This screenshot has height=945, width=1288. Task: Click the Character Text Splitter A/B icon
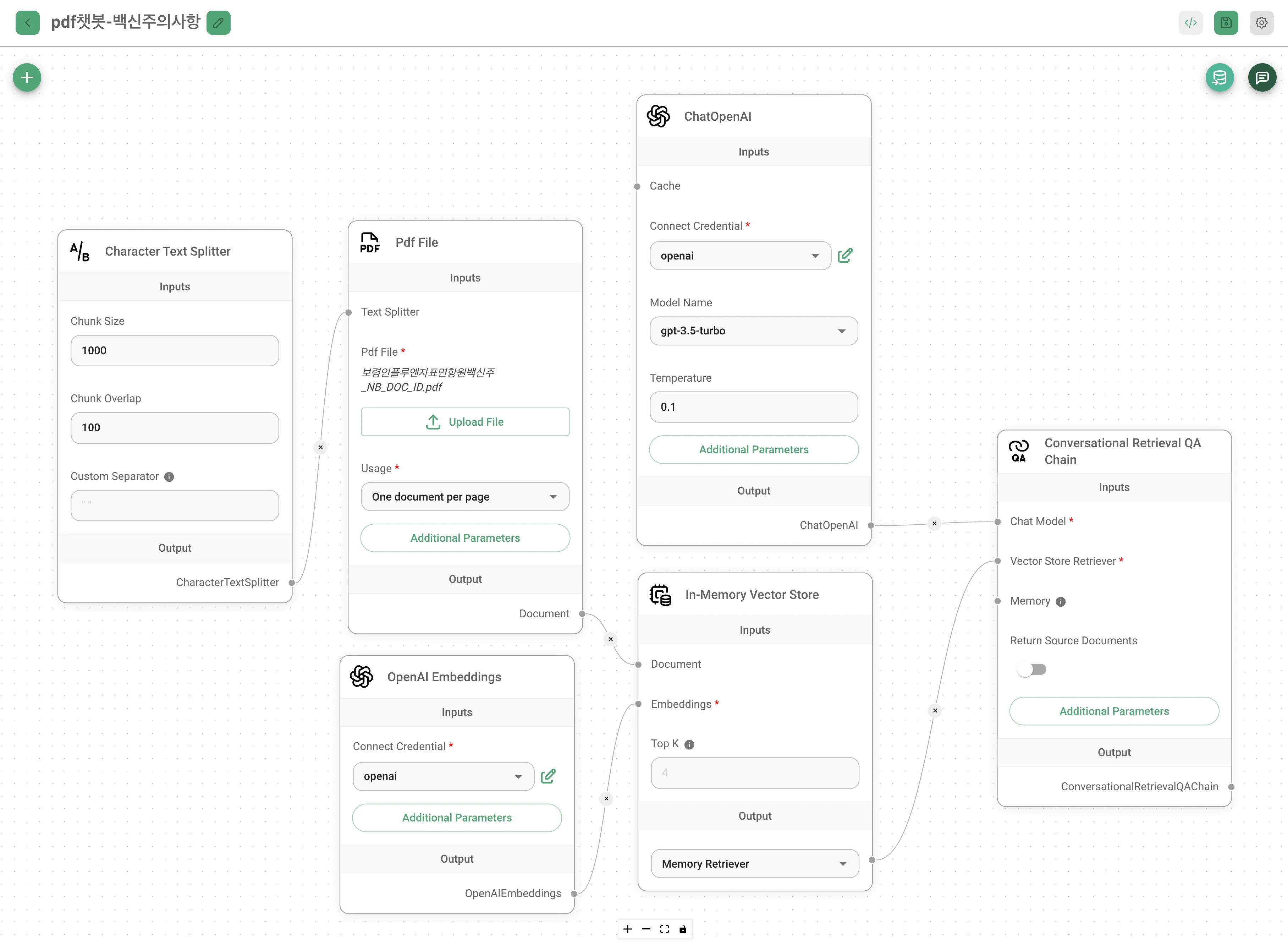click(79, 251)
